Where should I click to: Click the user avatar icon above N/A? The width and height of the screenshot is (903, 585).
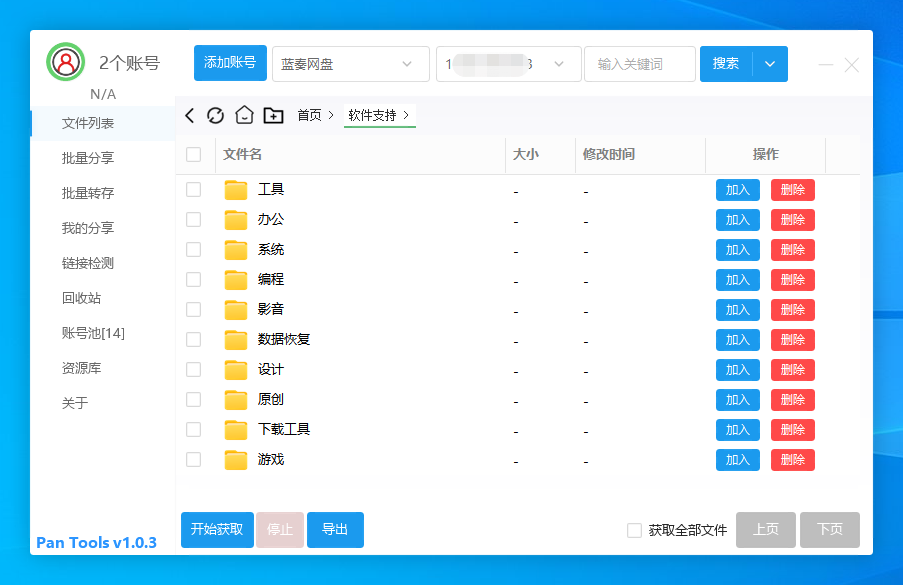(65, 62)
